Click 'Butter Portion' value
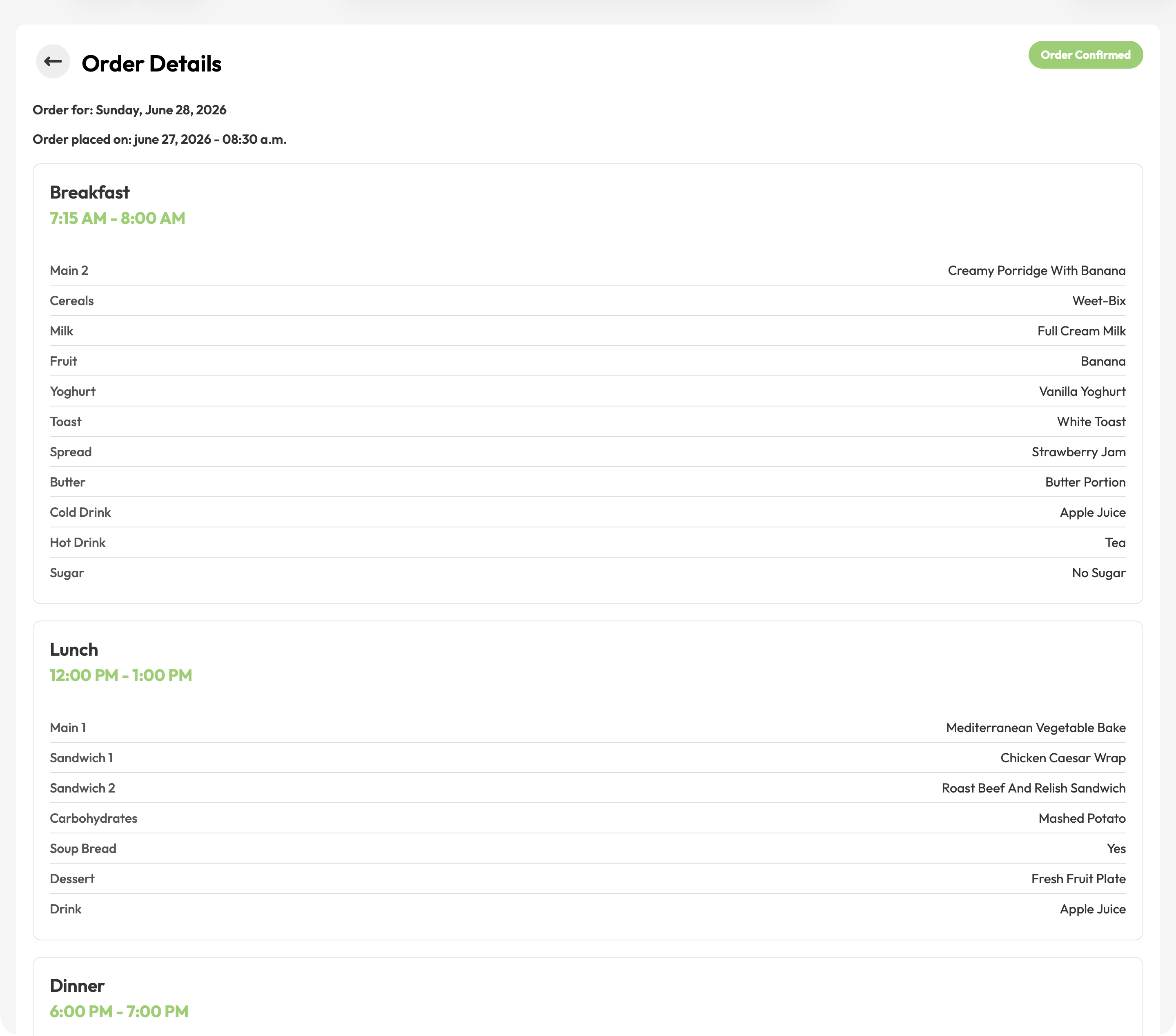Viewport: 1176px width, 1036px height. coord(1085,482)
